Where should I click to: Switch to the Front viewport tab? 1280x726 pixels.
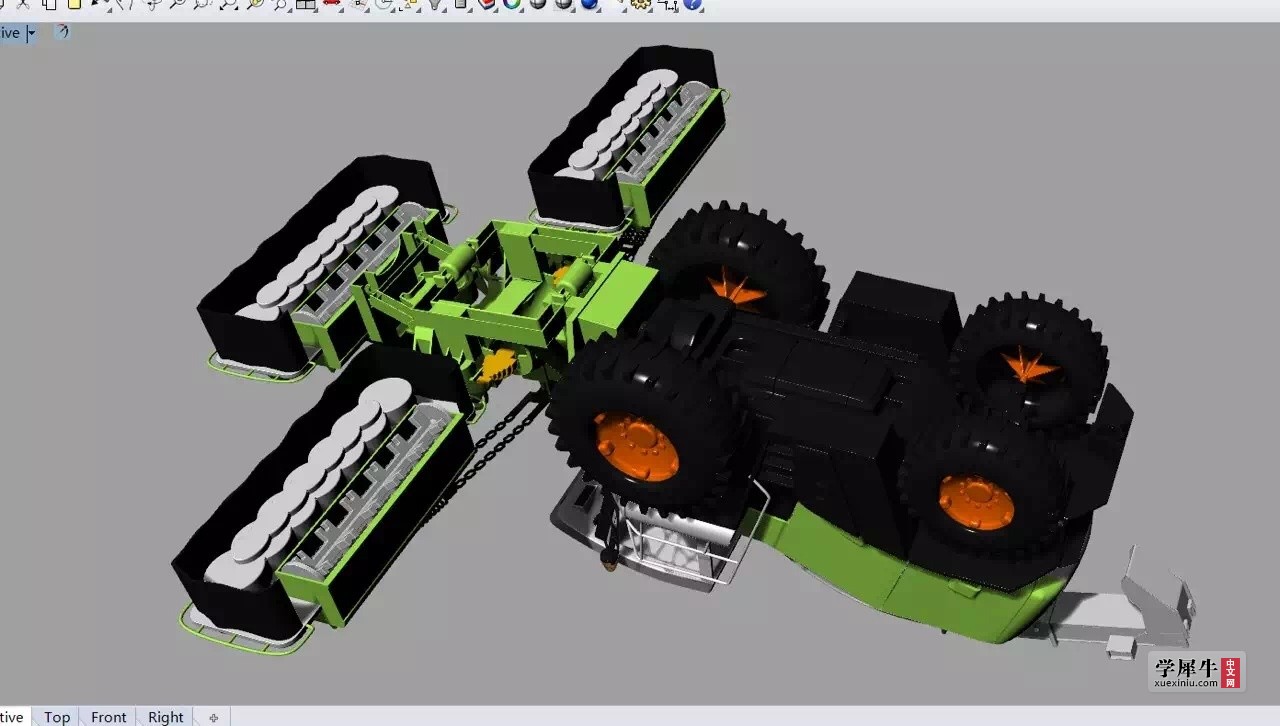(x=109, y=717)
